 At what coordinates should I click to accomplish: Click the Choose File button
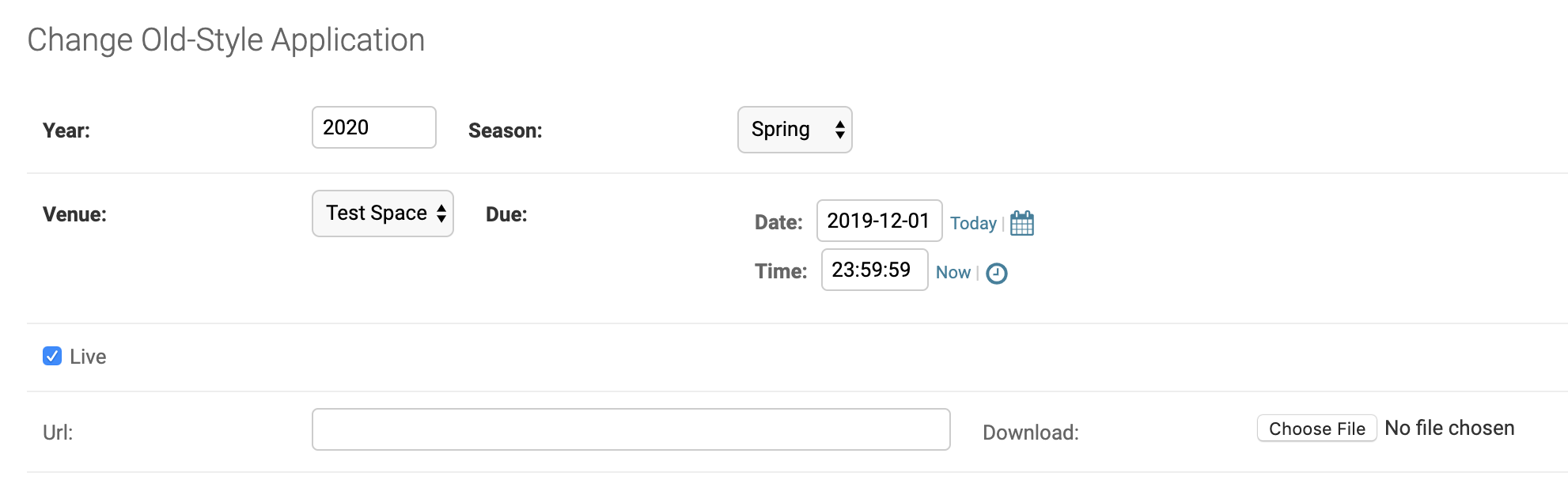(x=1317, y=429)
